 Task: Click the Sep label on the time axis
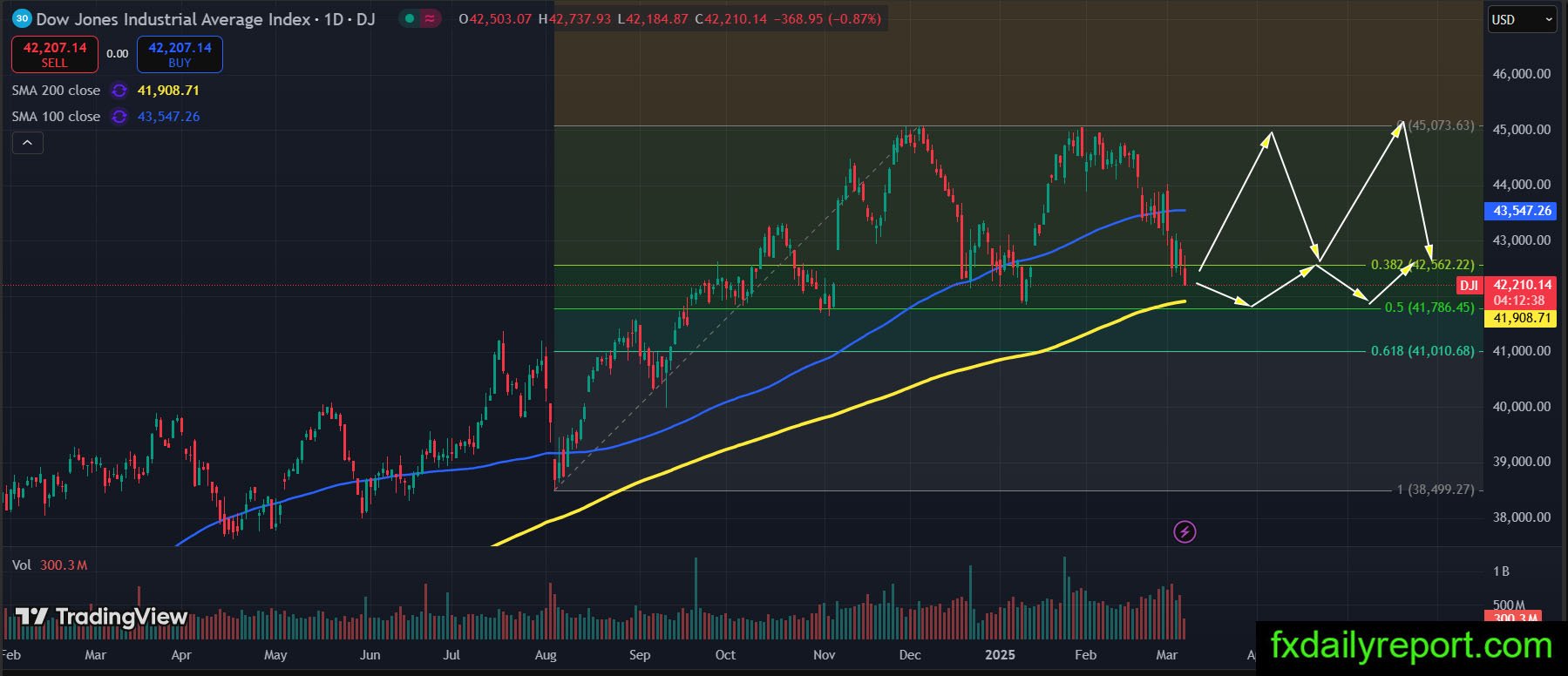pos(640,655)
